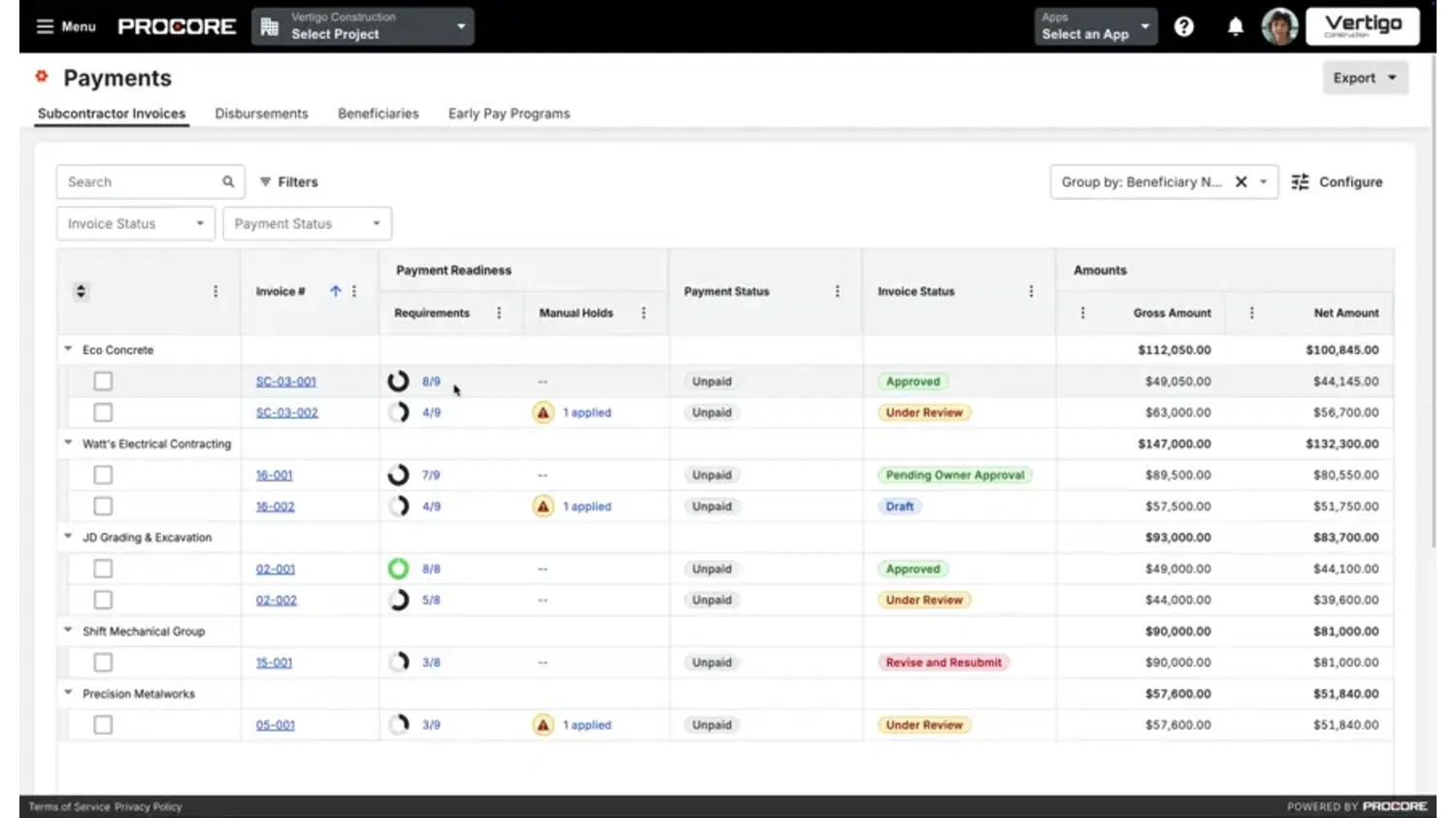Click warning icon on 05-001 row
Screen dimensions: 1456x818
pos(544,725)
